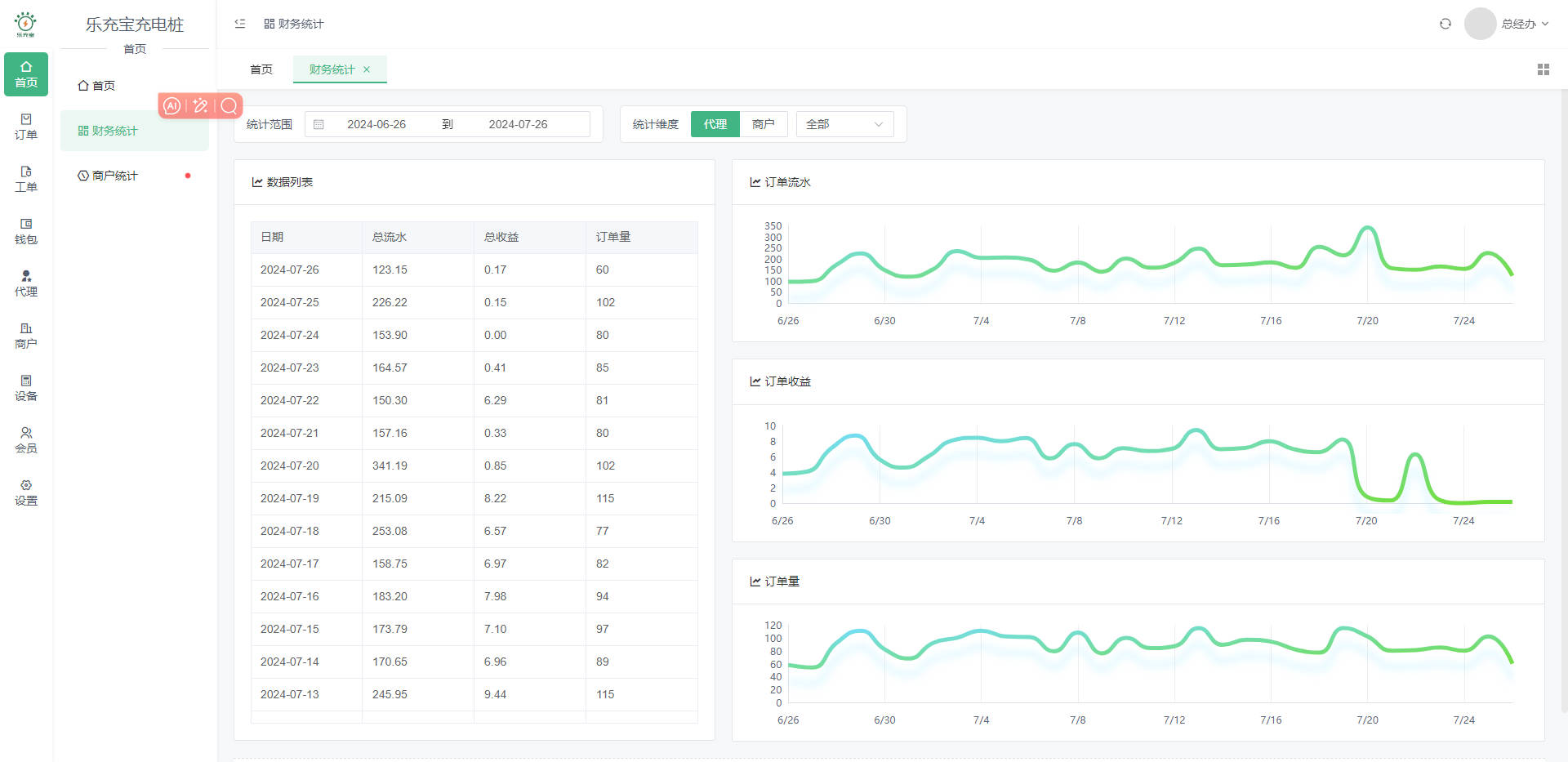The image size is (1568, 762).
Task: Close the 财务统计 tab
Action: (x=367, y=69)
